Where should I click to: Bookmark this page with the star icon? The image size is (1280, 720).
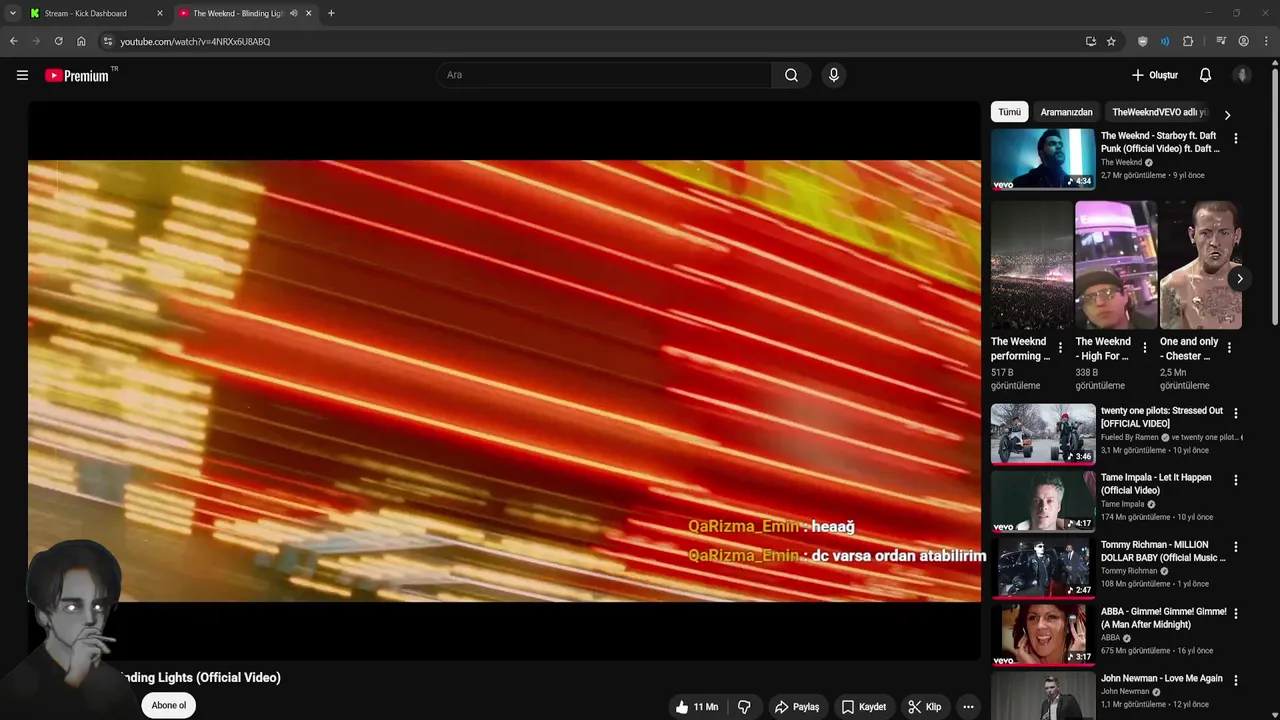[x=1111, y=41]
